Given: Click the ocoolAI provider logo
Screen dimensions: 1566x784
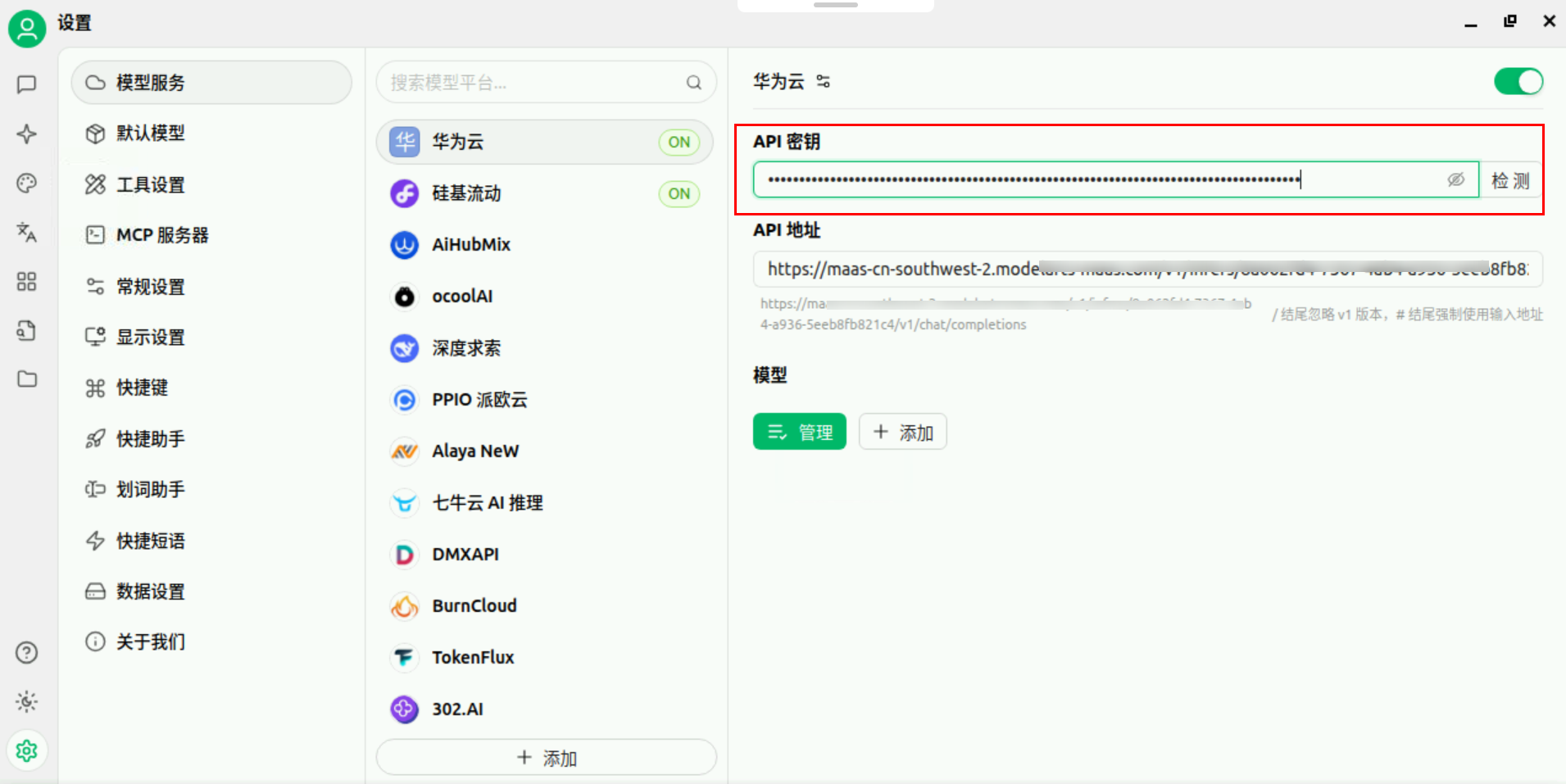Looking at the screenshot, I should (405, 297).
